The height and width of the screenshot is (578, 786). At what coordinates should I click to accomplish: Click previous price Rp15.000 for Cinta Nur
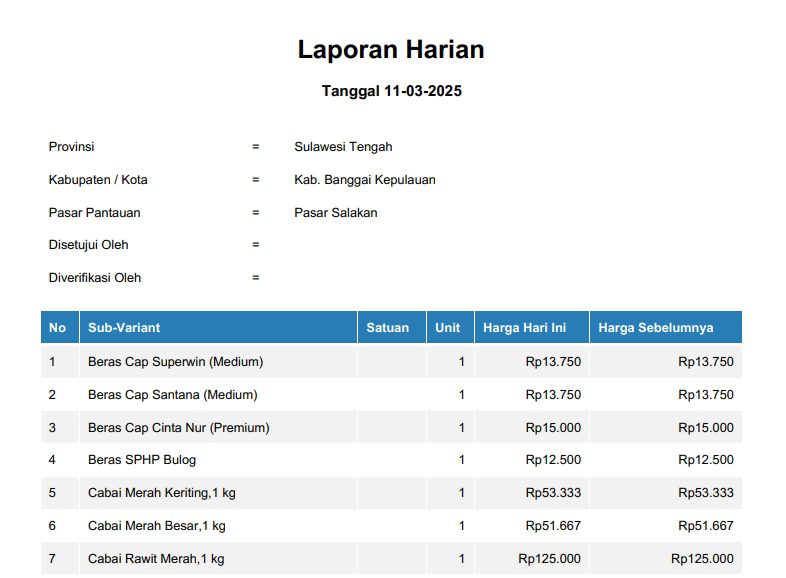(x=706, y=428)
